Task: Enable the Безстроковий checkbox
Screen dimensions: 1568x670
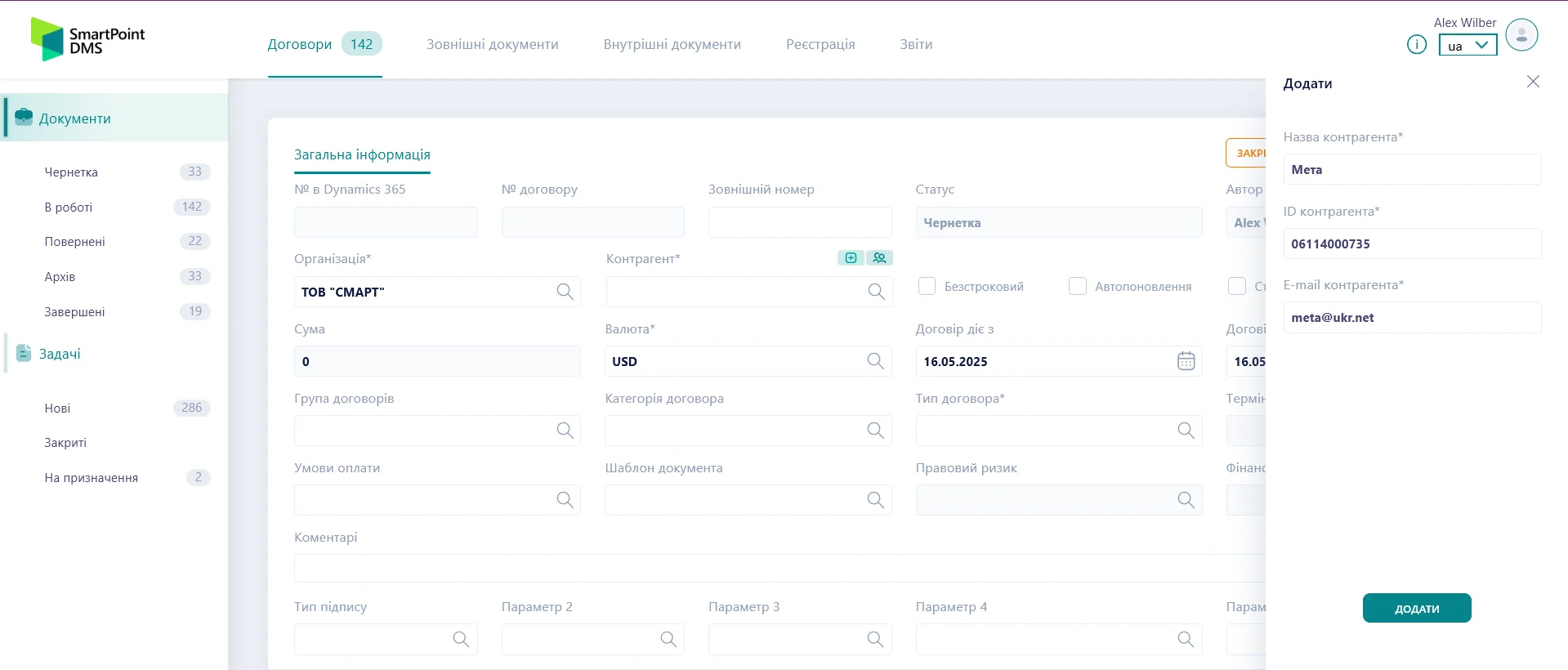Action: tap(927, 286)
